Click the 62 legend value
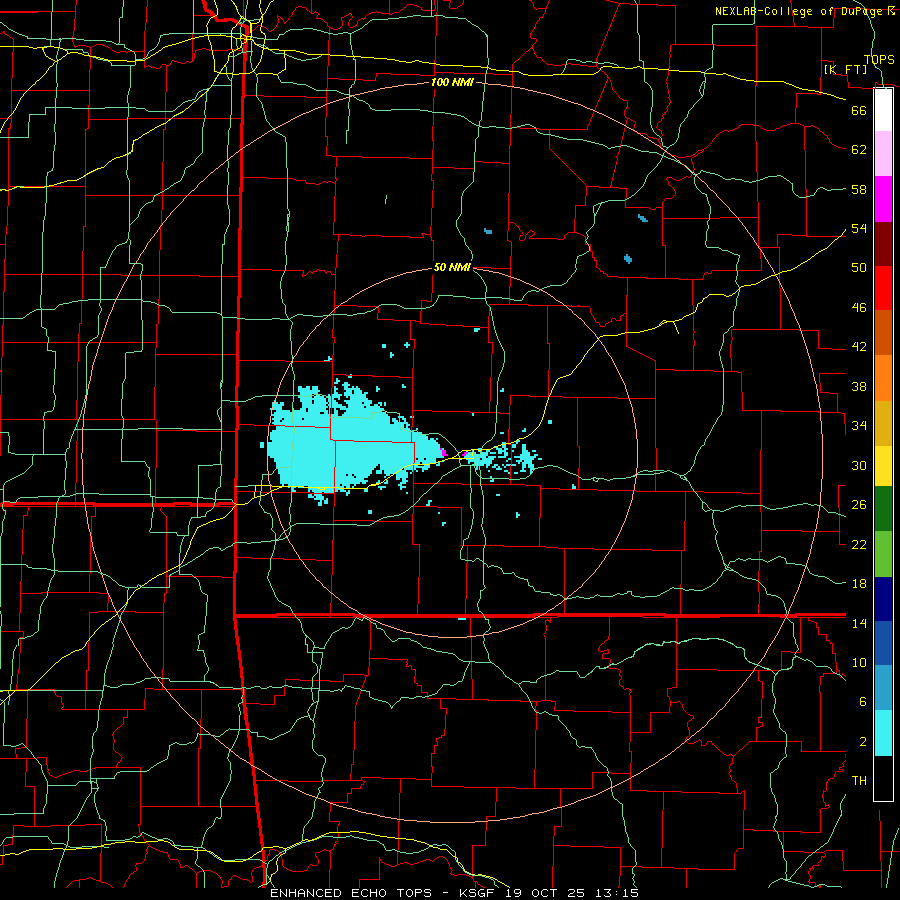The width and height of the screenshot is (900, 900). pos(859,150)
